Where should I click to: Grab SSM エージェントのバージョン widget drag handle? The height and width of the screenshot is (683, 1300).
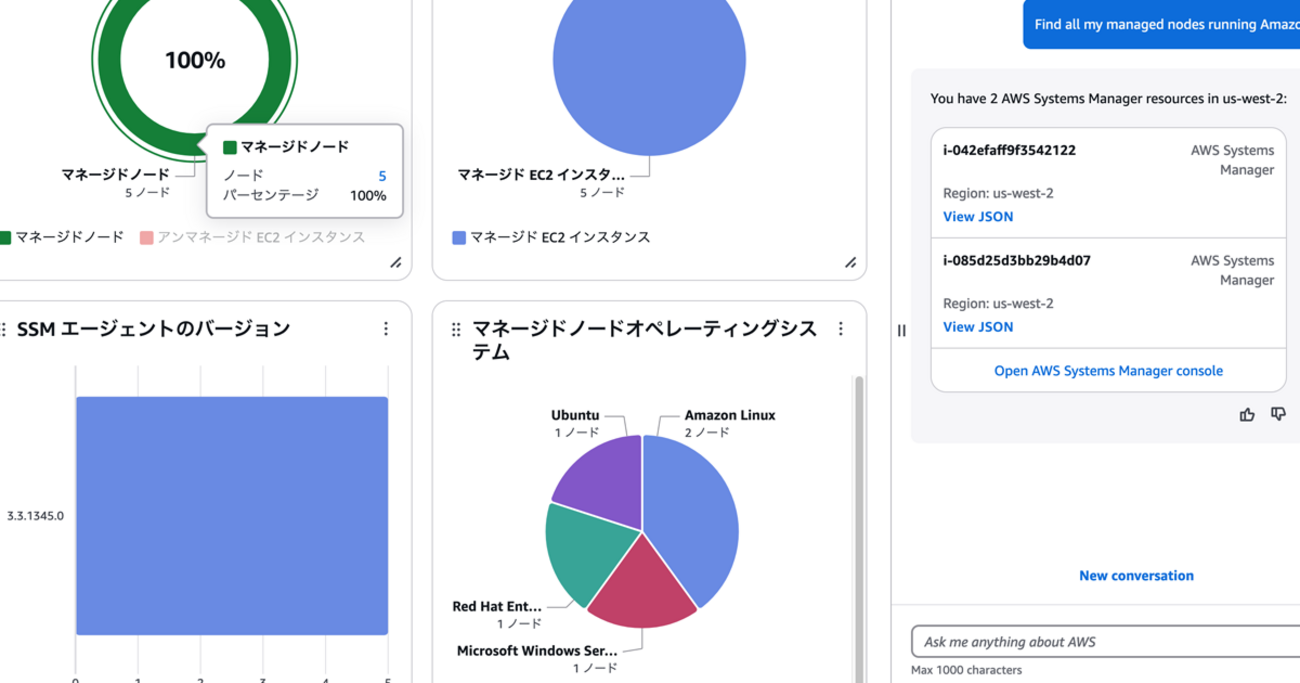(x=4, y=329)
